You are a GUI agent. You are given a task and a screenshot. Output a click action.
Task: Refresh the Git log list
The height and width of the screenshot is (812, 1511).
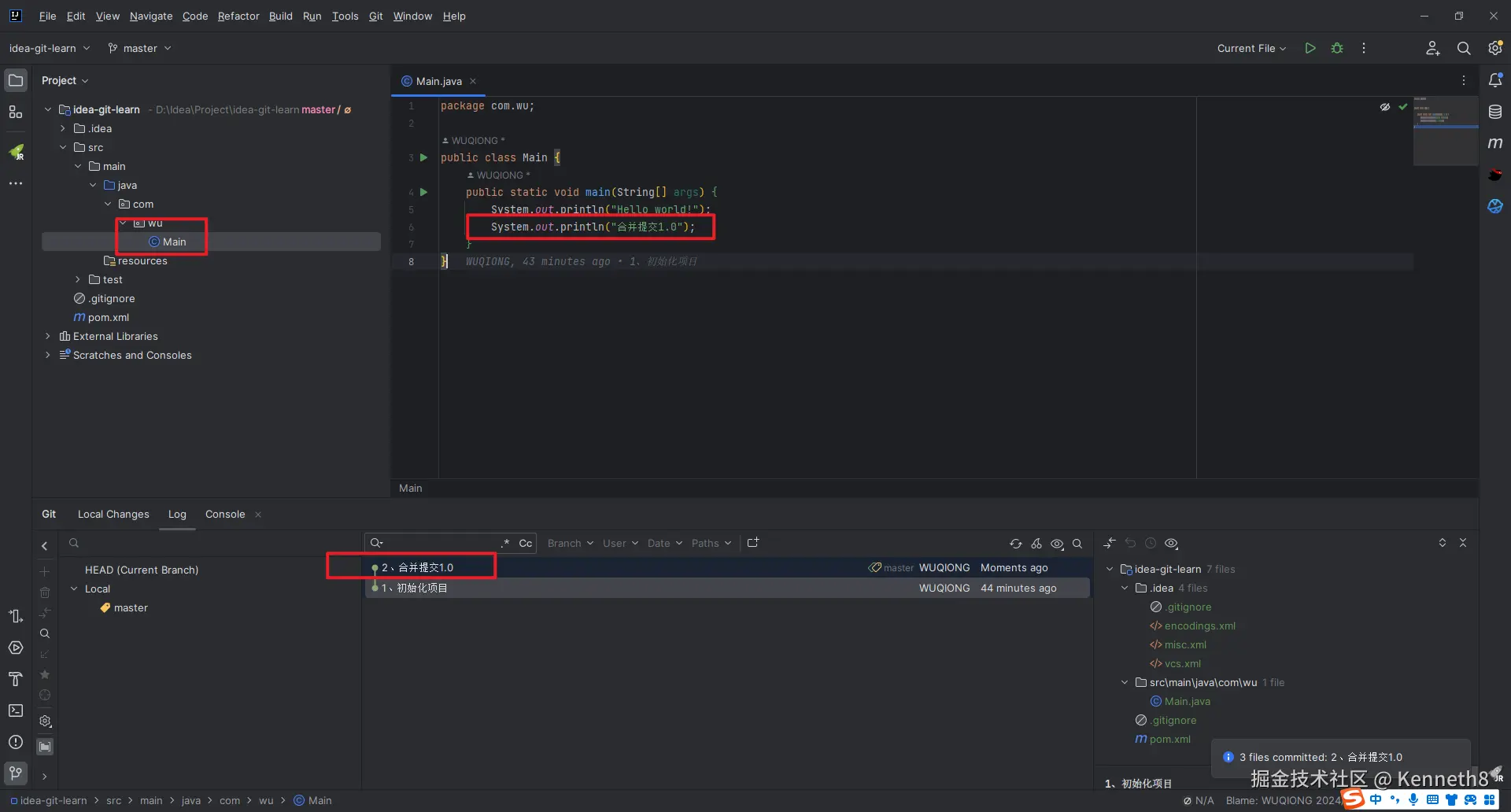[x=1016, y=544]
